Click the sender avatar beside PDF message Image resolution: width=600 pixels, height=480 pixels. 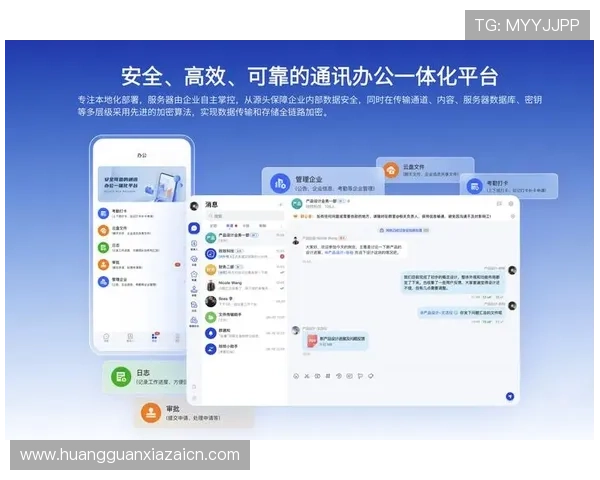point(296,330)
